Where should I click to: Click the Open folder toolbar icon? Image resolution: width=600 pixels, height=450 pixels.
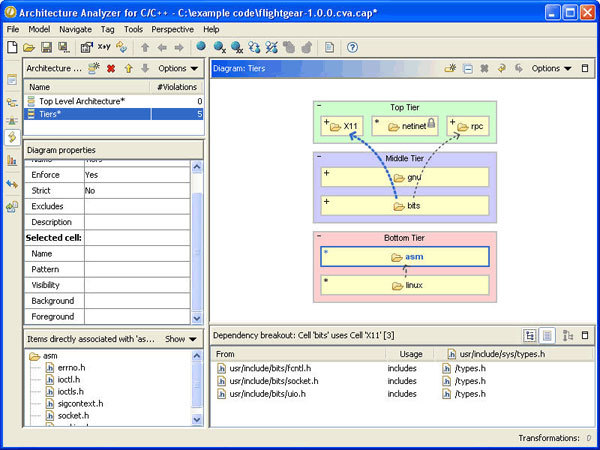[x=29, y=47]
